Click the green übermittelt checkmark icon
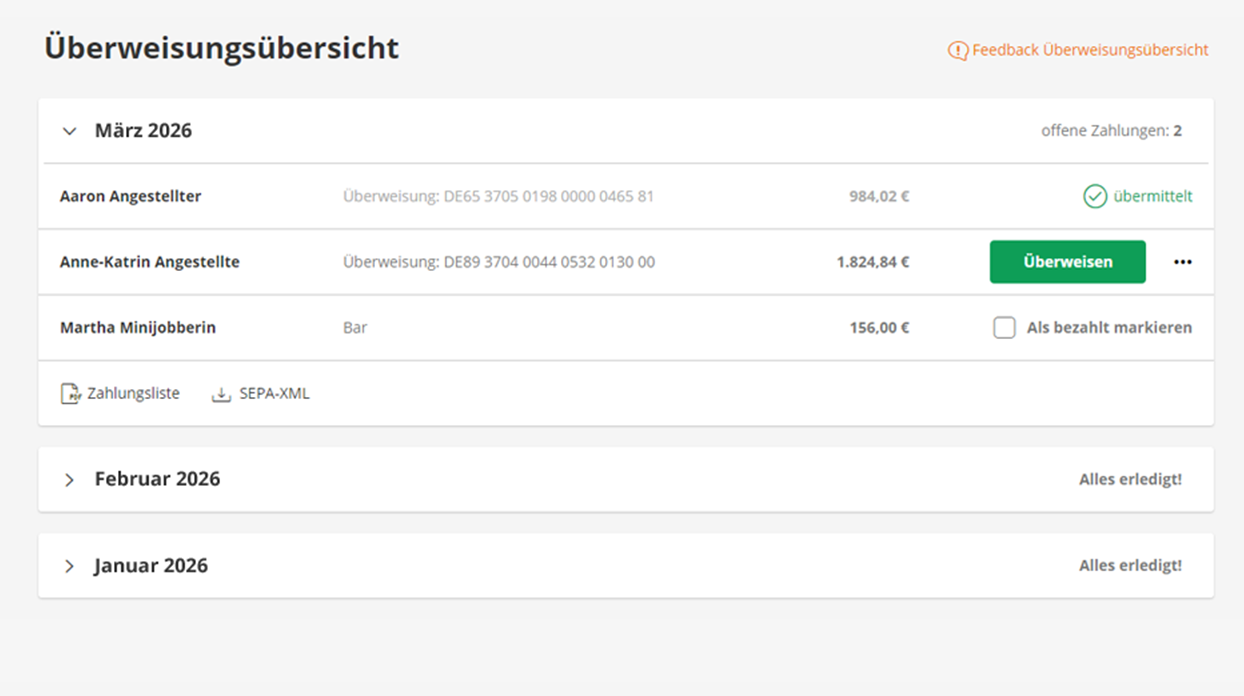 [1095, 197]
